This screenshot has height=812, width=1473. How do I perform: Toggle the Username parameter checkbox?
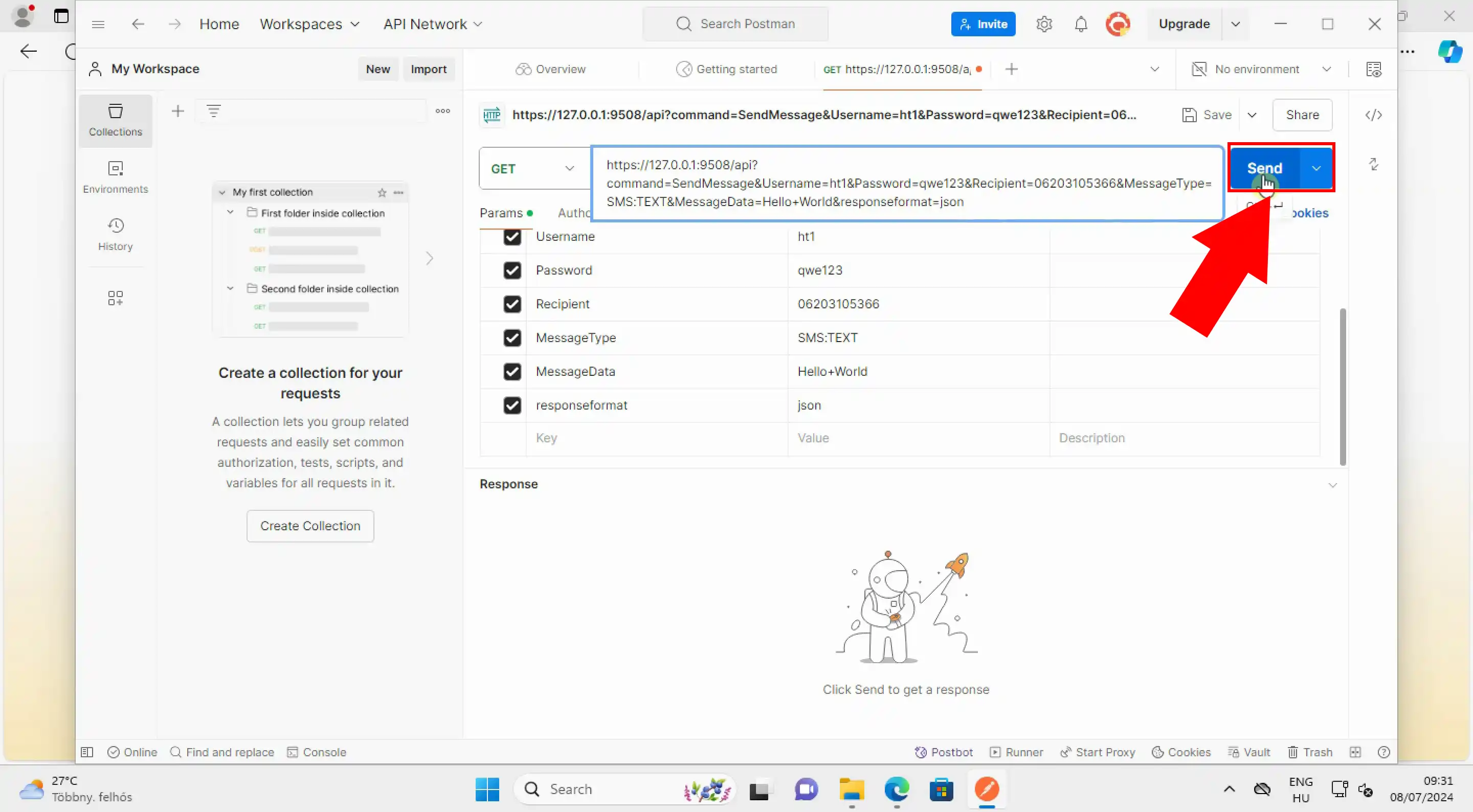point(512,236)
